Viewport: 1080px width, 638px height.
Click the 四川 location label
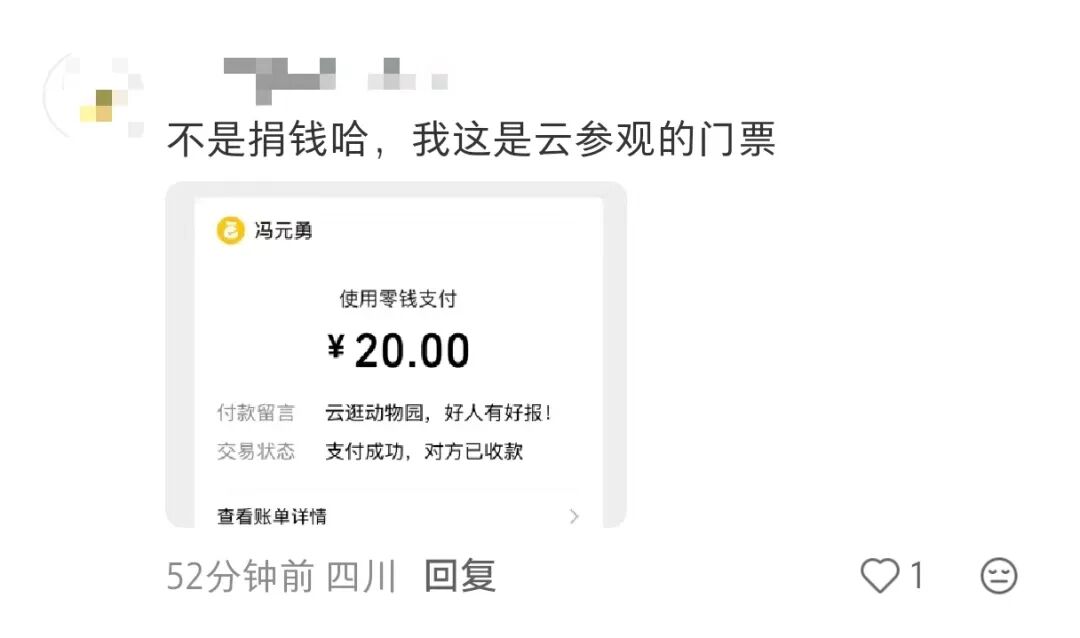(x=362, y=576)
